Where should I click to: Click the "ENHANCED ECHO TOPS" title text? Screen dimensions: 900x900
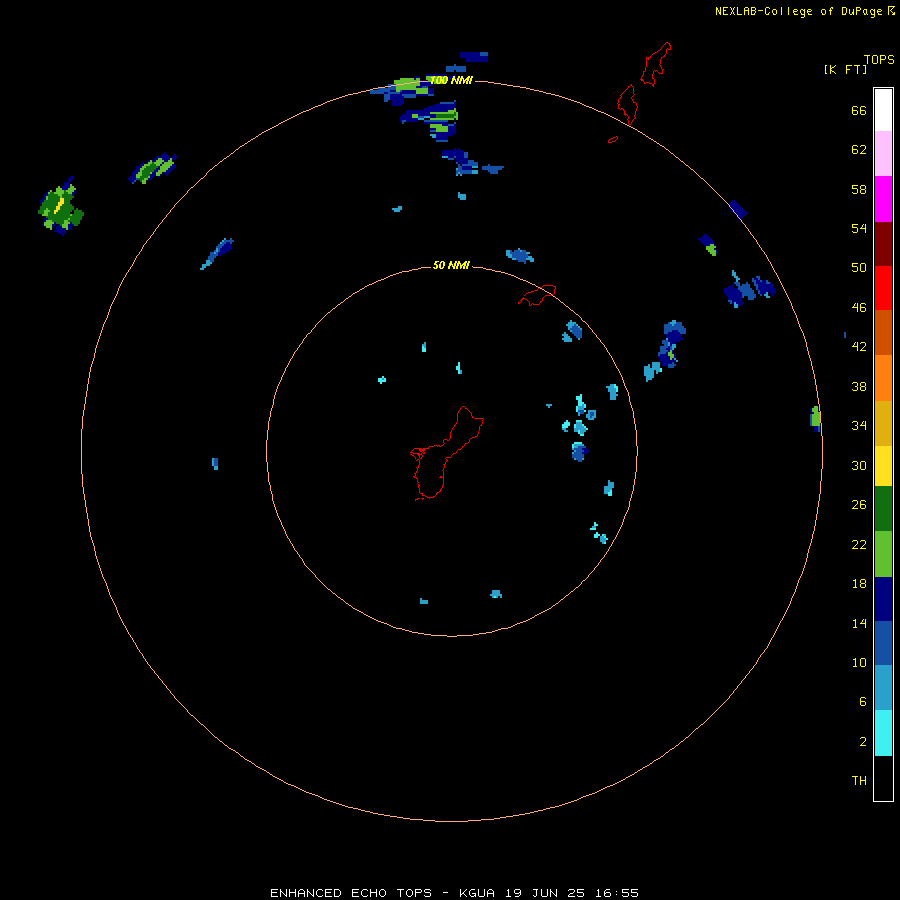click(351, 893)
